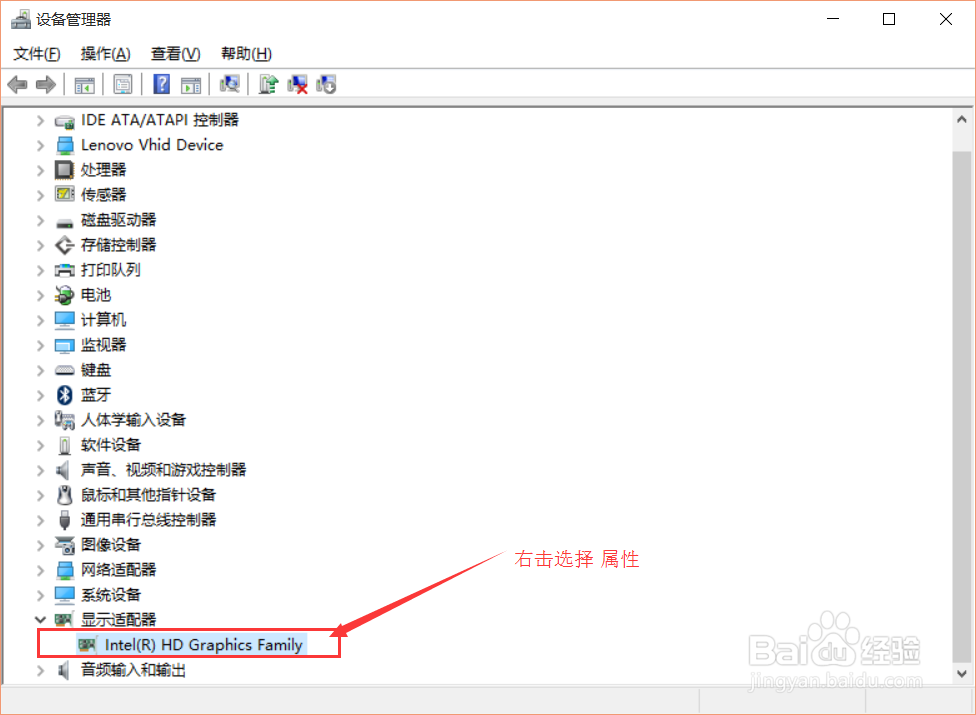Click the scrollbar up arrow
976x715 pixels.
pyautogui.click(x=961, y=120)
